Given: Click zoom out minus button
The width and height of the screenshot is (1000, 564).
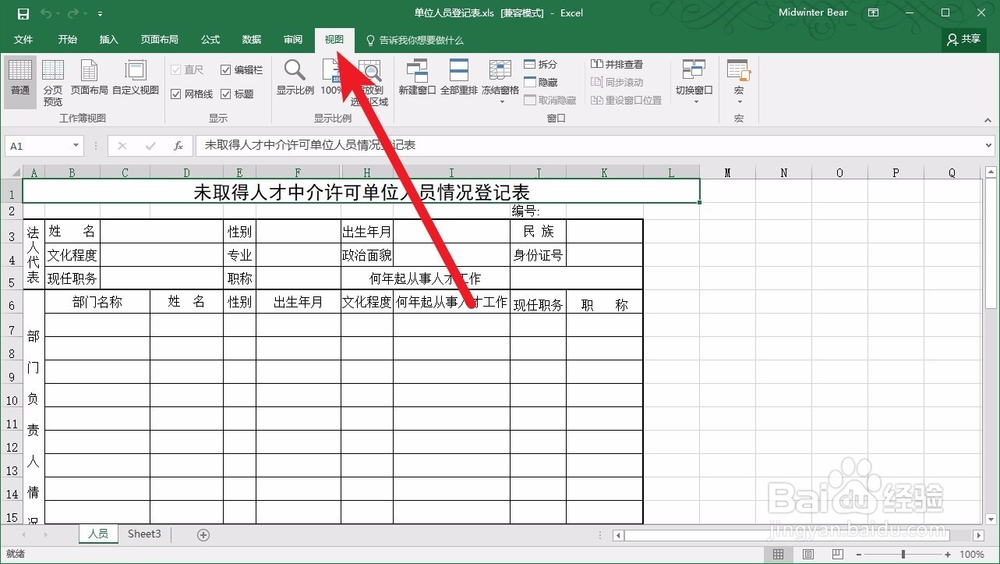Looking at the screenshot, I should click(859, 555).
